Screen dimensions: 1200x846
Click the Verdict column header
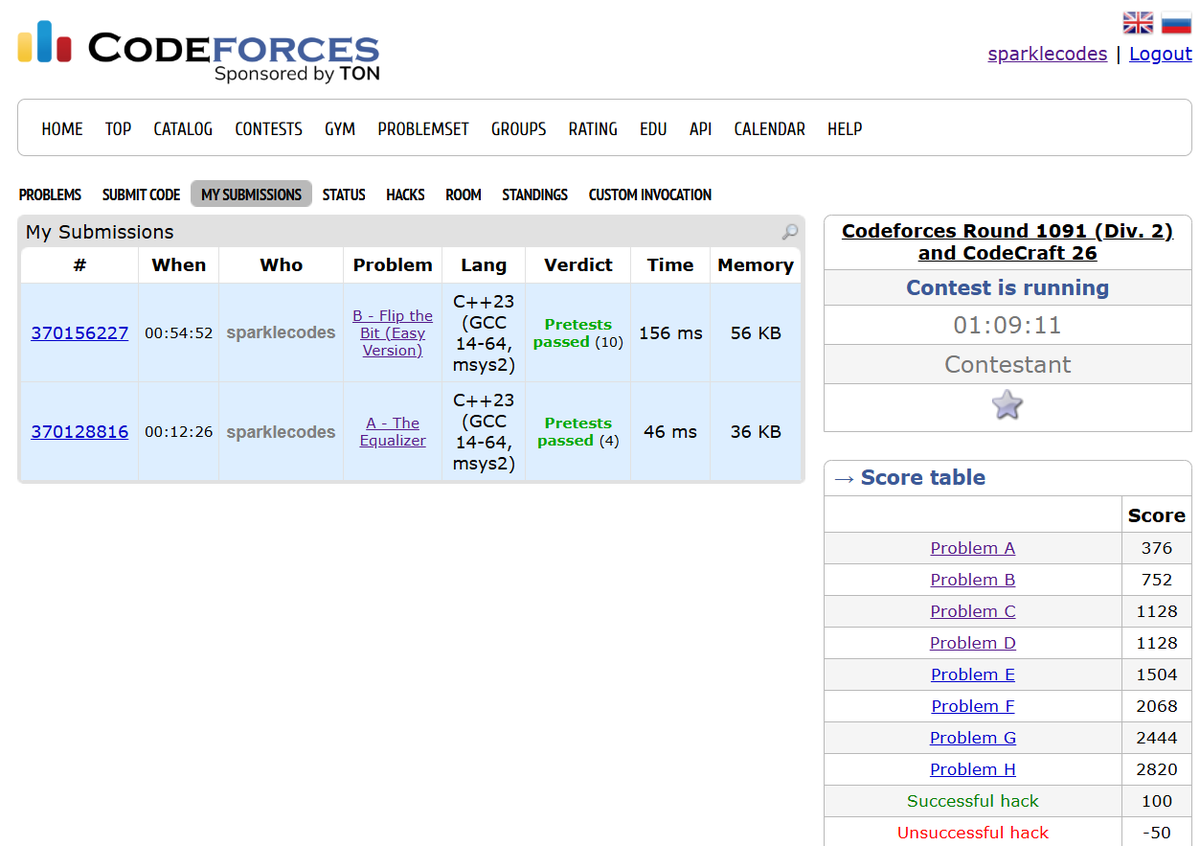578,265
